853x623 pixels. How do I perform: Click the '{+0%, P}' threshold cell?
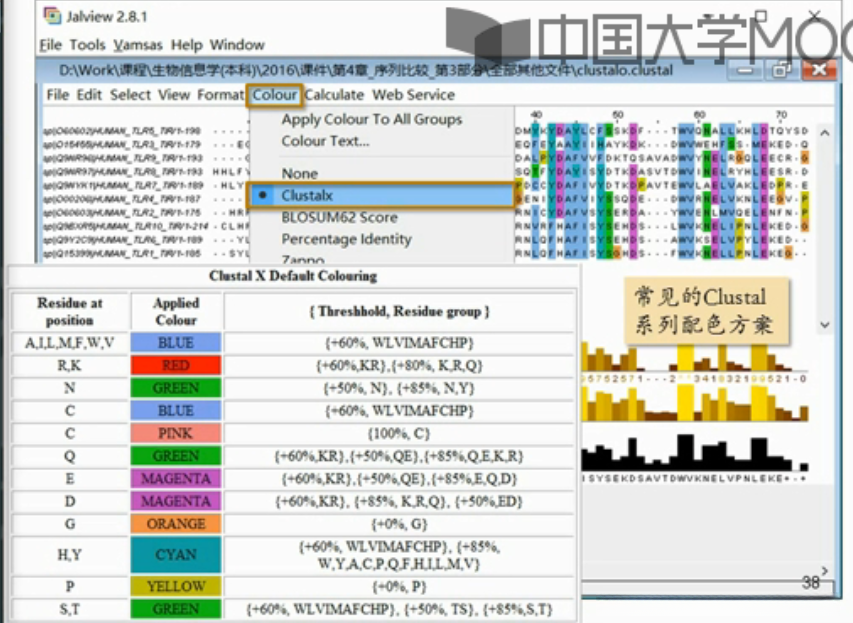coord(399,587)
